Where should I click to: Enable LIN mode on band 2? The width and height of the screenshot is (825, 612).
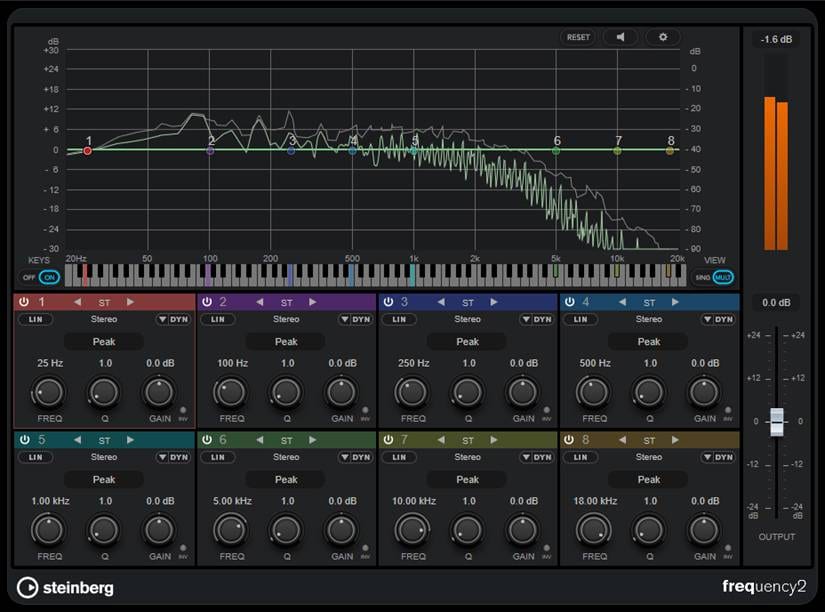[217, 319]
